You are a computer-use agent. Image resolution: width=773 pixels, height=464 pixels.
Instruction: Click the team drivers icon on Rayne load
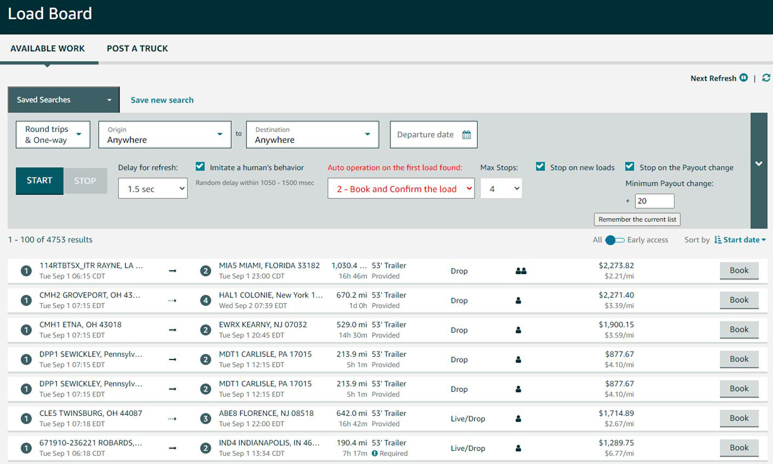pyautogui.click(x=521, y=271)
